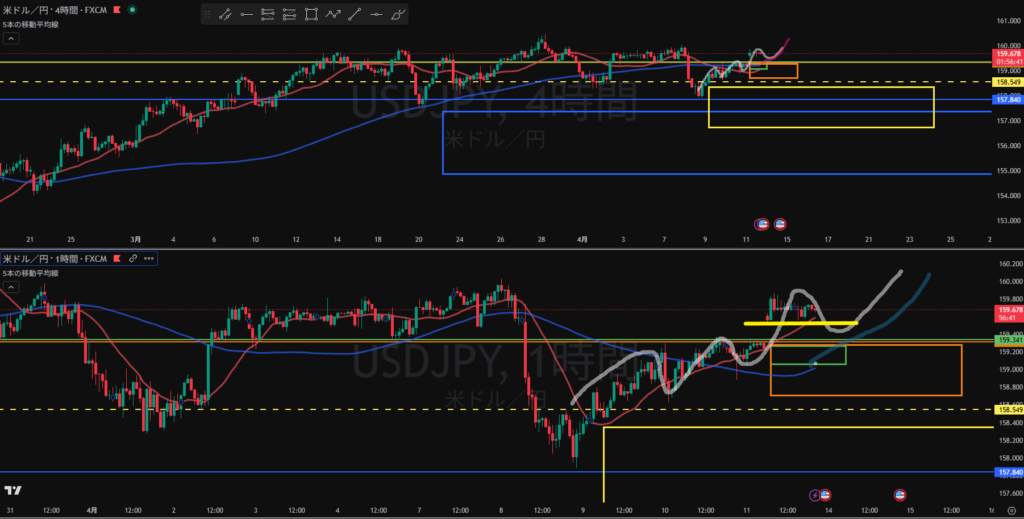Click the red flag on 4-hour chart

117,11
